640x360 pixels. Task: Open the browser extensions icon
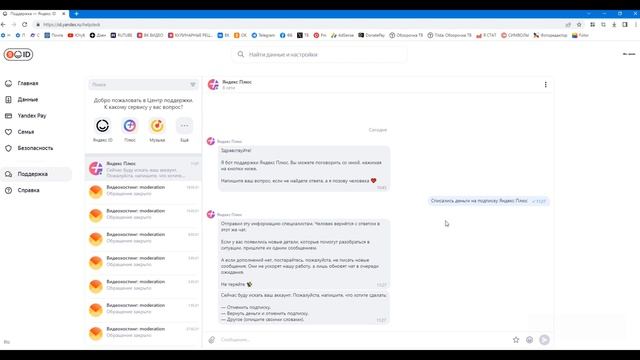[x=593, y=24]
